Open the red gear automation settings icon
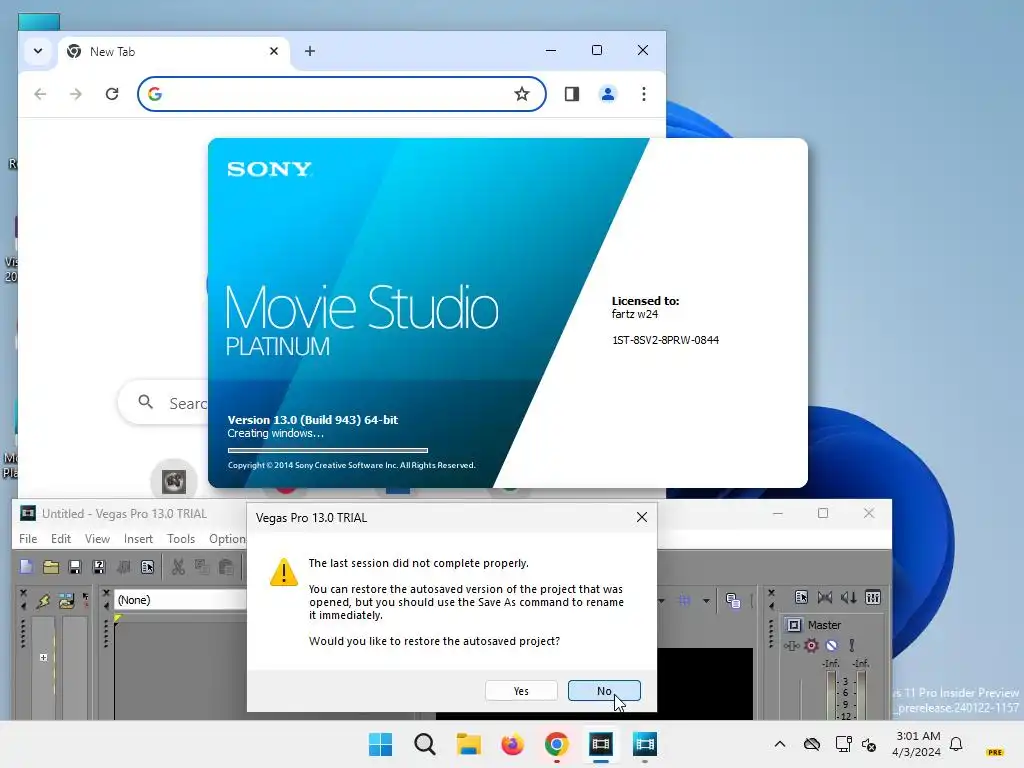 (811, 646)
